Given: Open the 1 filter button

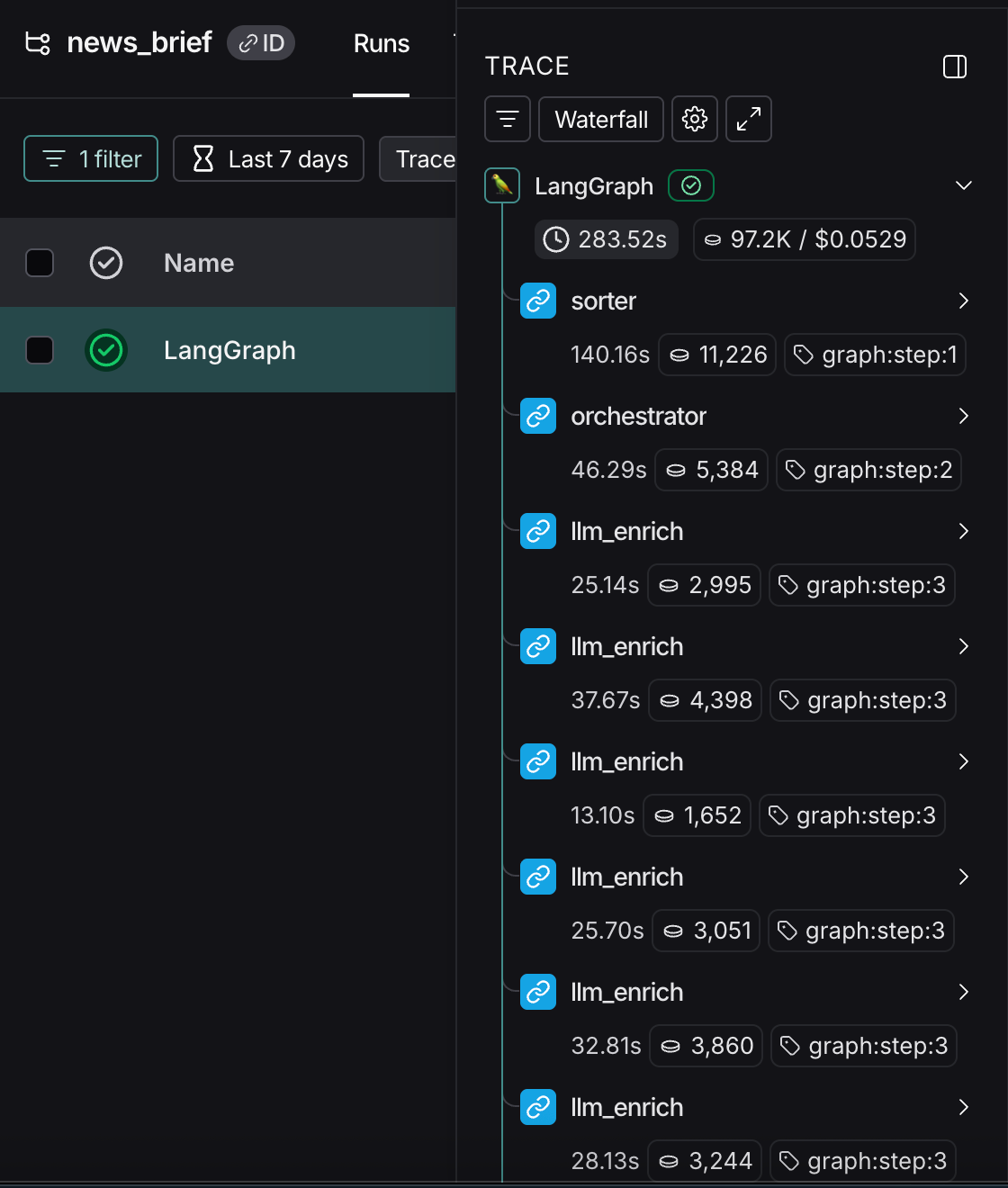Looking at the screenshot, I should coord(91,158).
